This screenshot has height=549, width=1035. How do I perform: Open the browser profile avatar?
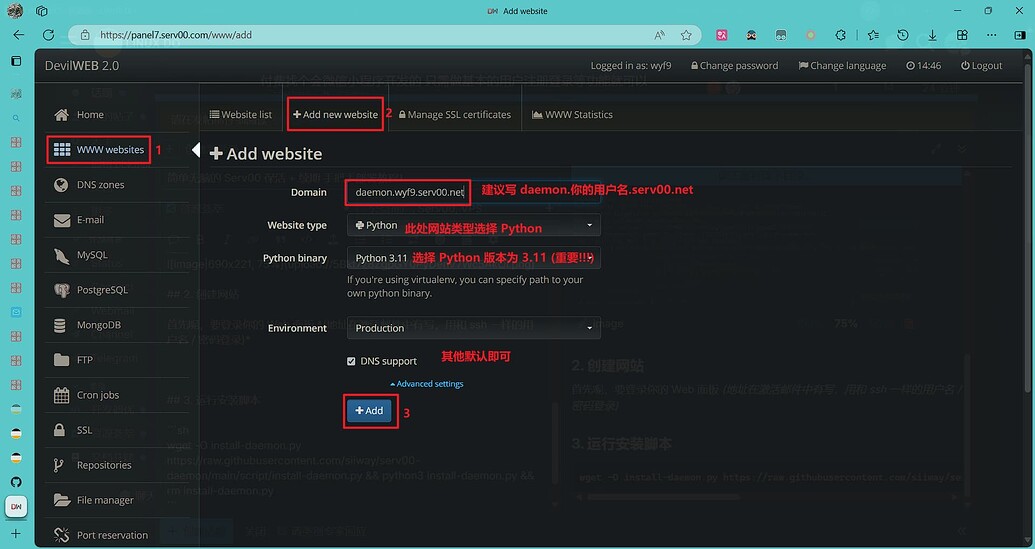[15, 11]
